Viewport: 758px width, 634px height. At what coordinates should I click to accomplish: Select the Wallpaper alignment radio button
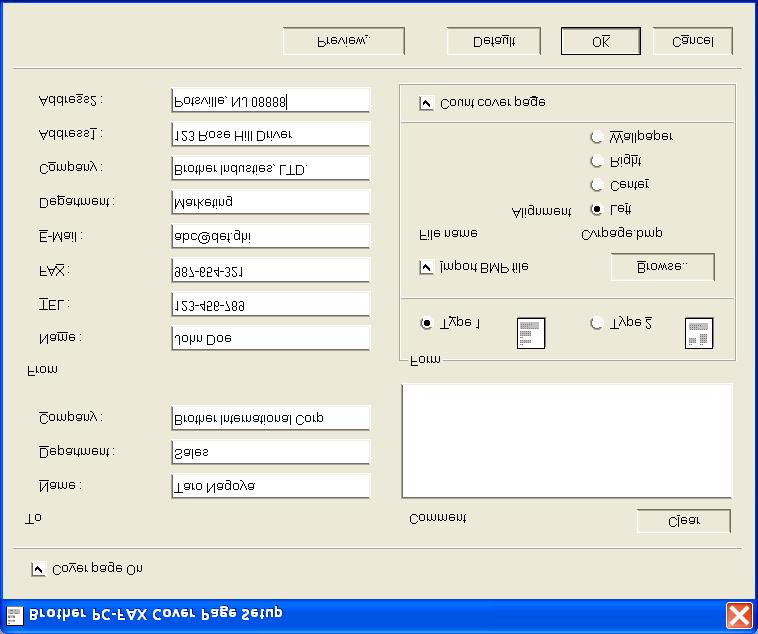coord(597,137)
